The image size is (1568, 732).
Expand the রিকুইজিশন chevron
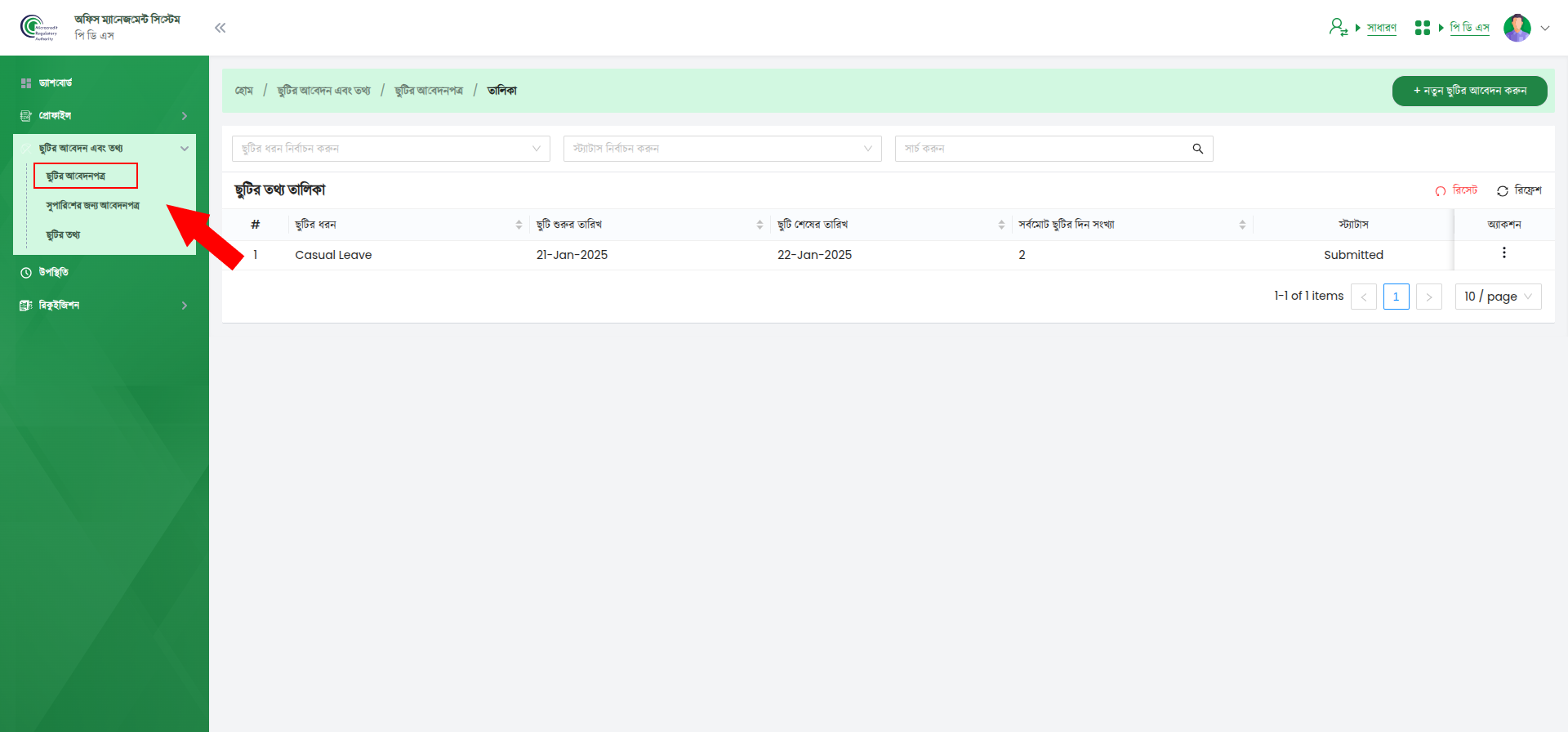[x=185, y=306]
